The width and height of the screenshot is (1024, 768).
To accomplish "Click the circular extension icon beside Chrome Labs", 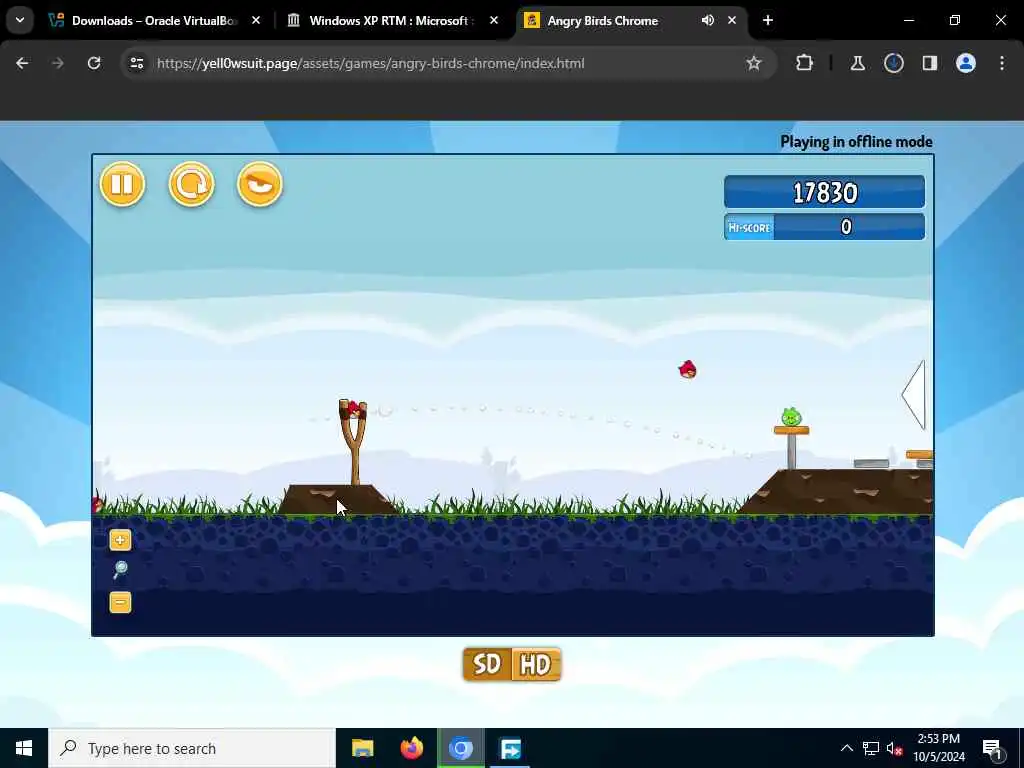I will 893,63.
